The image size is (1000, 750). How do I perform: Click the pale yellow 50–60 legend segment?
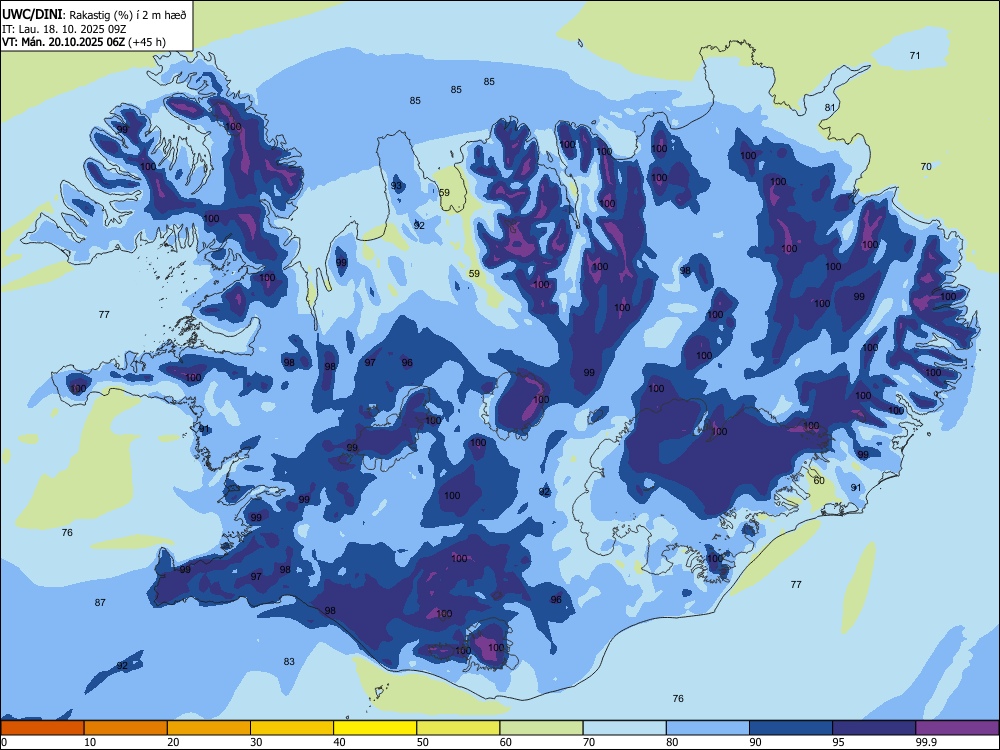[x=458, y=728]
